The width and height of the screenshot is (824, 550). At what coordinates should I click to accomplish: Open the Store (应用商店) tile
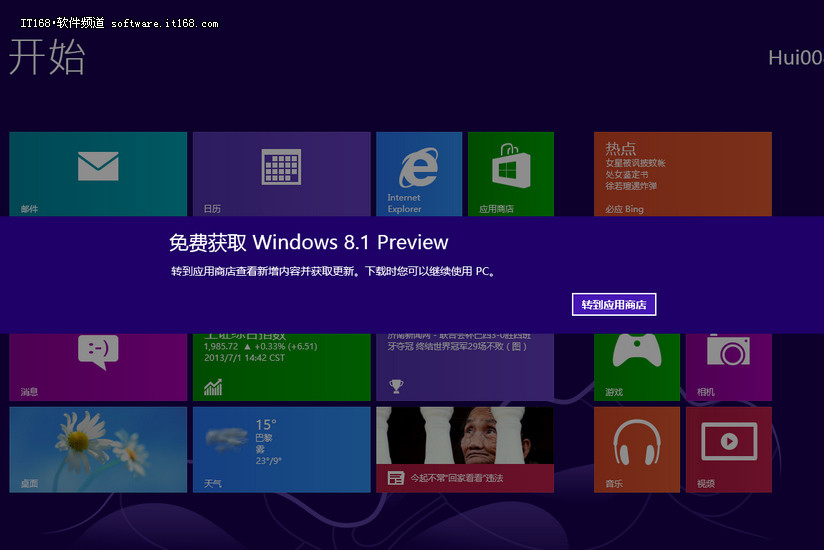click(511, 174)
